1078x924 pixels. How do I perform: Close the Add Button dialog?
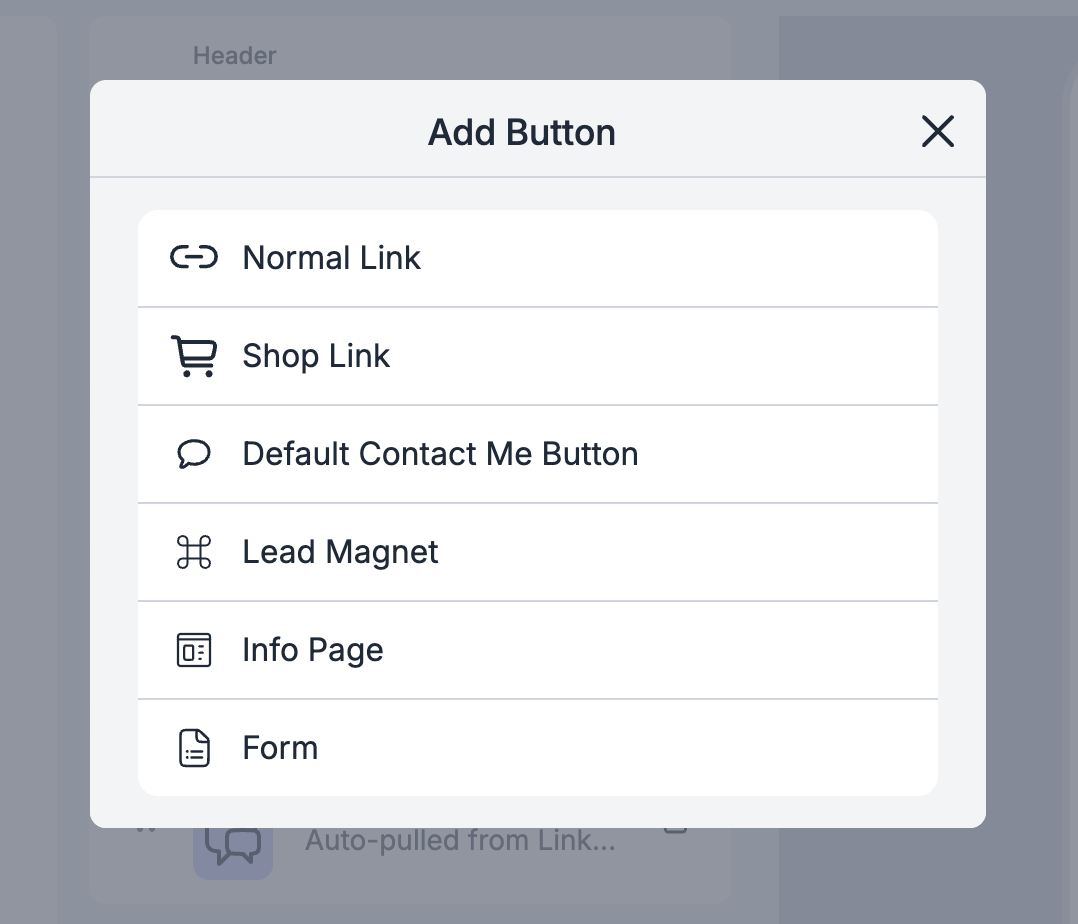coord(937,131)
